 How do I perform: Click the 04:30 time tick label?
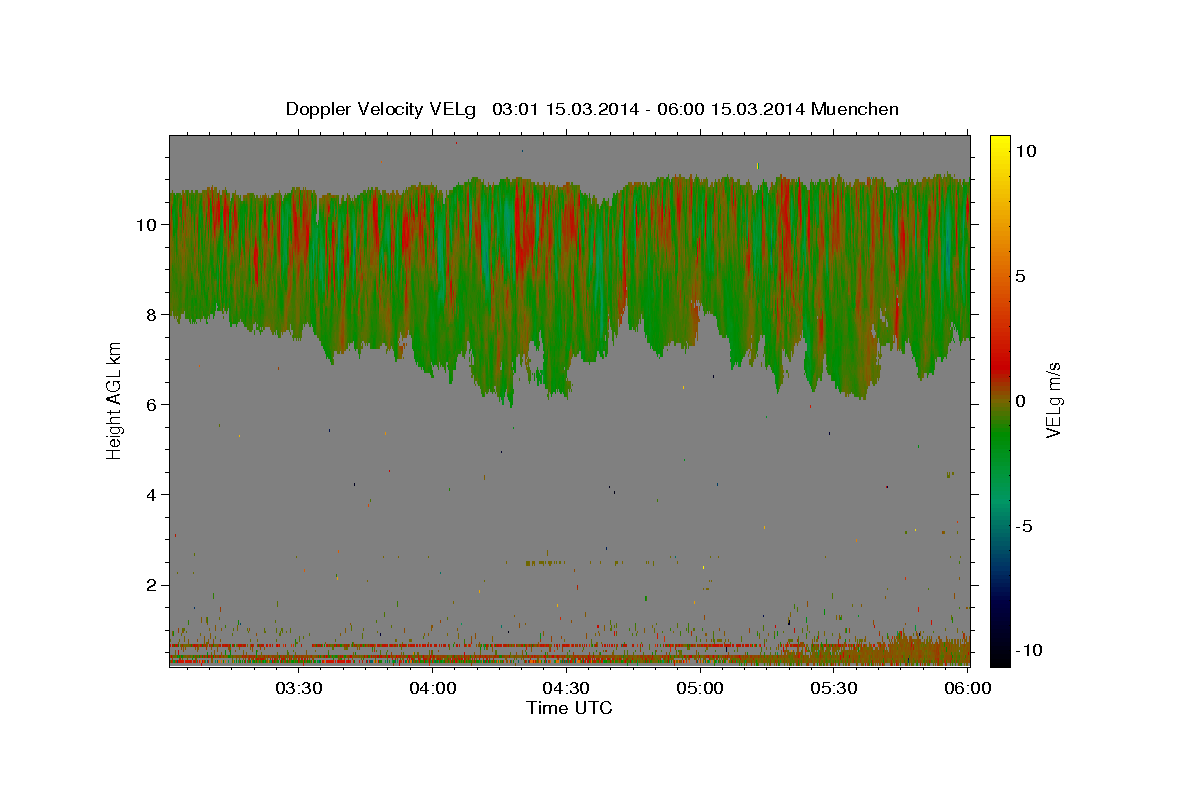[566, 688]
